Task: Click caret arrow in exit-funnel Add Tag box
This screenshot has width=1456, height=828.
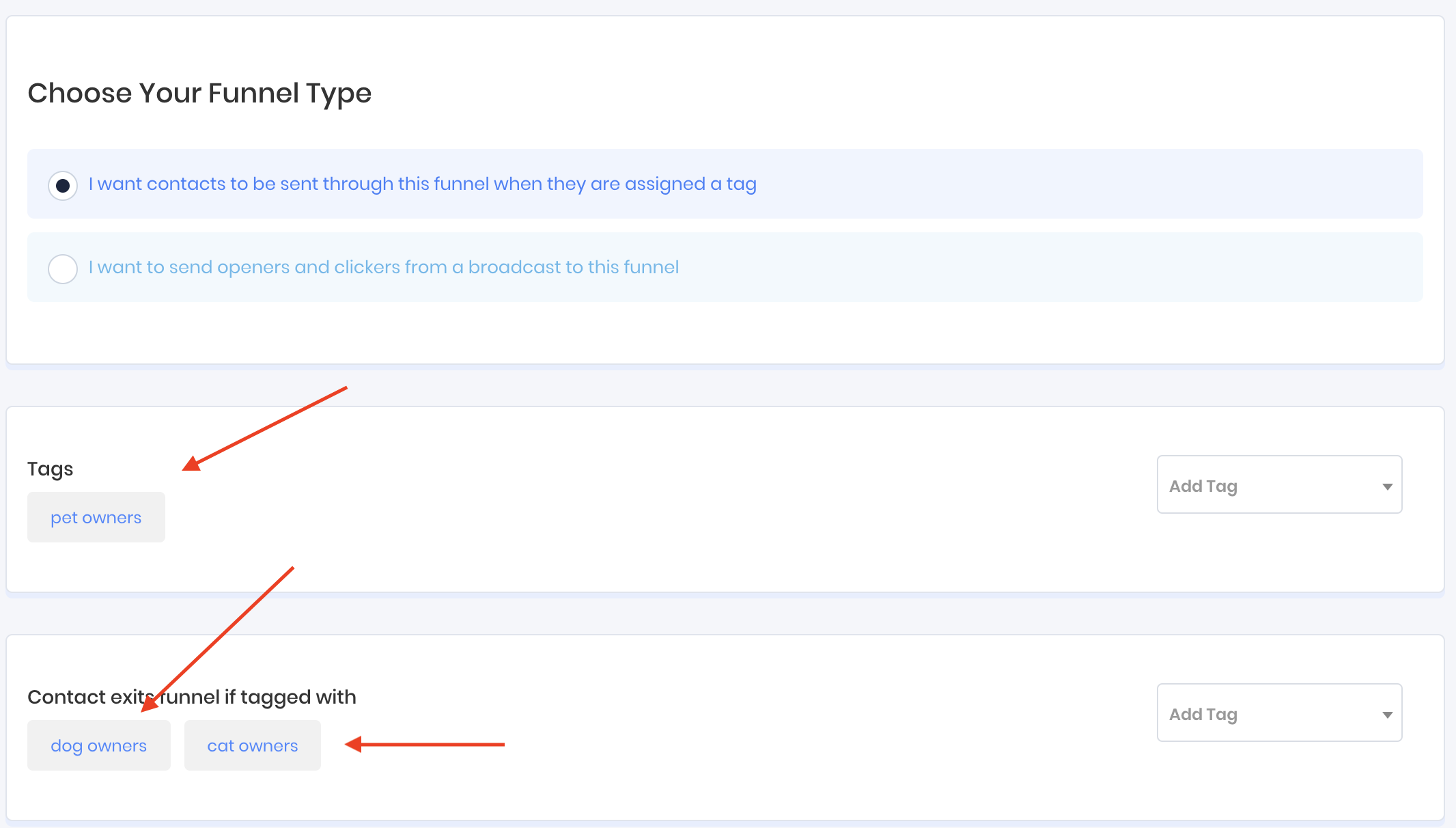Action: pyautogui.click(x=1387, y=715)
